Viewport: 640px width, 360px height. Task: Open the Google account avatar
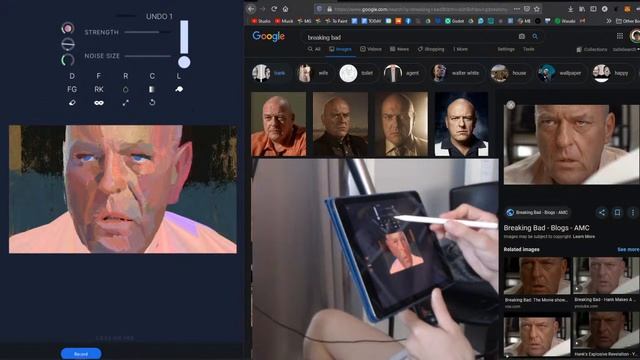(635, 36)
